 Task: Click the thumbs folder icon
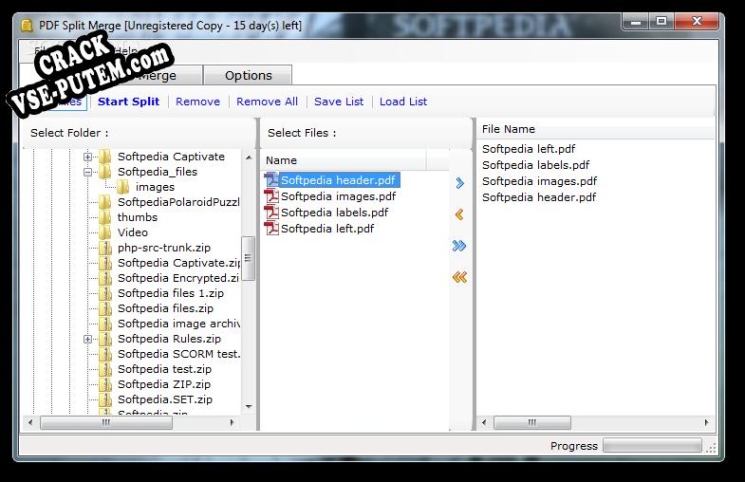point(105,217)
